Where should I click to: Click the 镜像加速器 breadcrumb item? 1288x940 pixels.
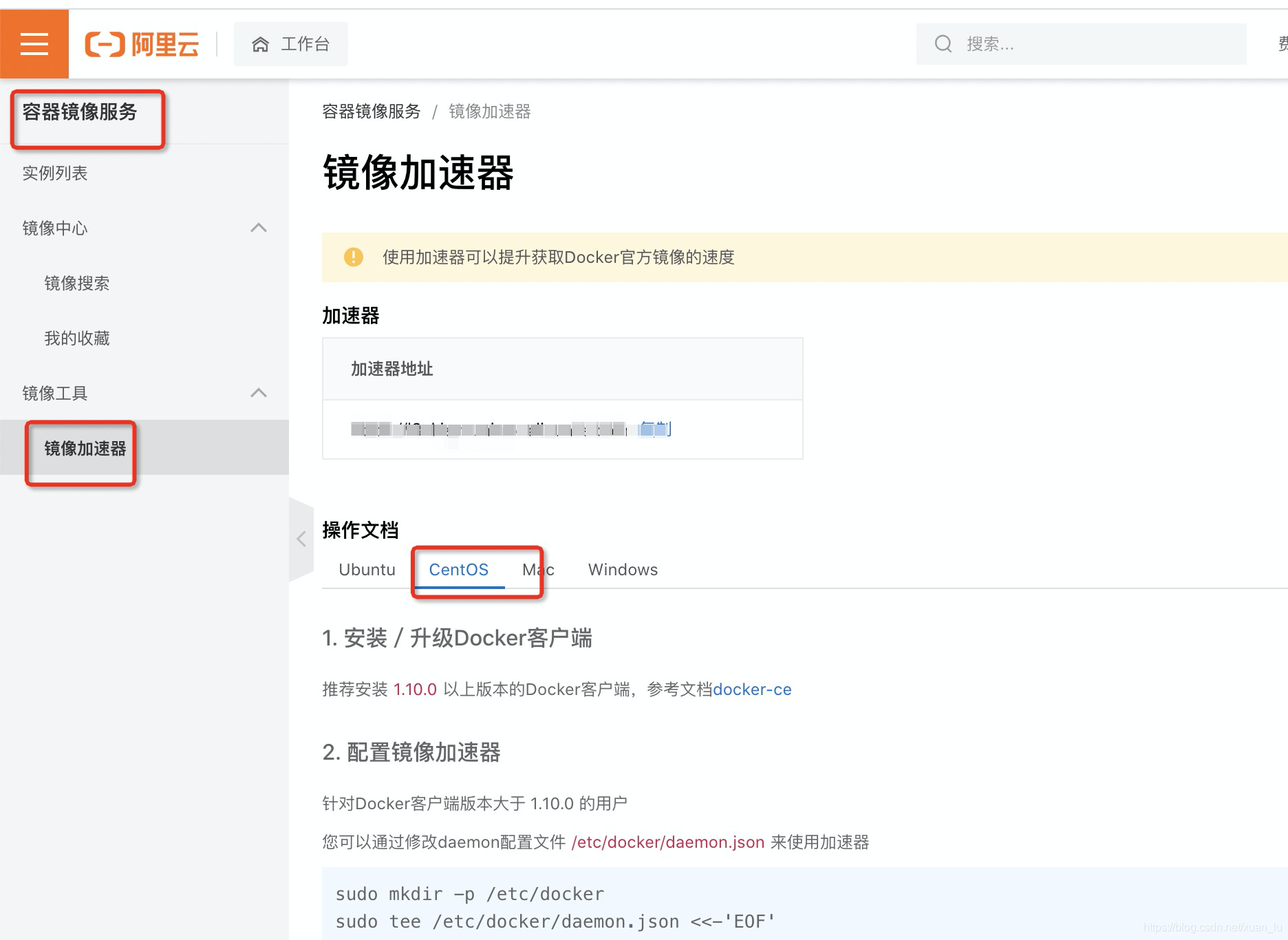click(x=490, y=111)
